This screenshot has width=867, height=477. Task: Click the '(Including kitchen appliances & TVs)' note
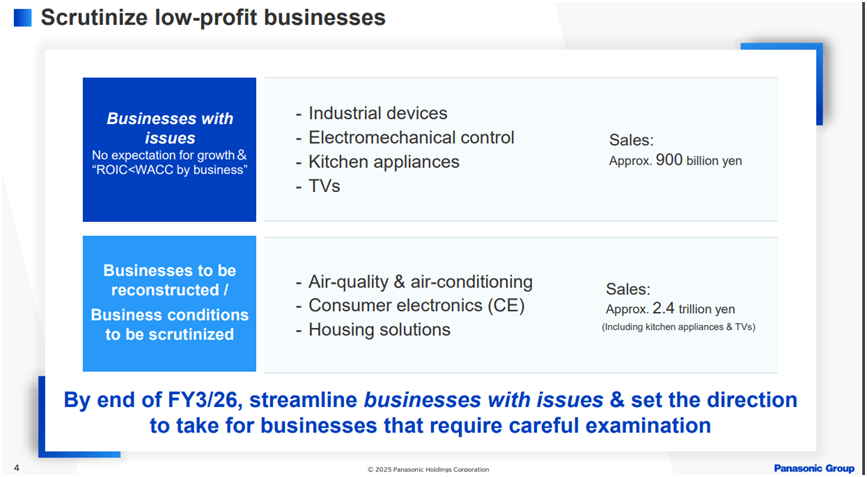coord(678,327)
